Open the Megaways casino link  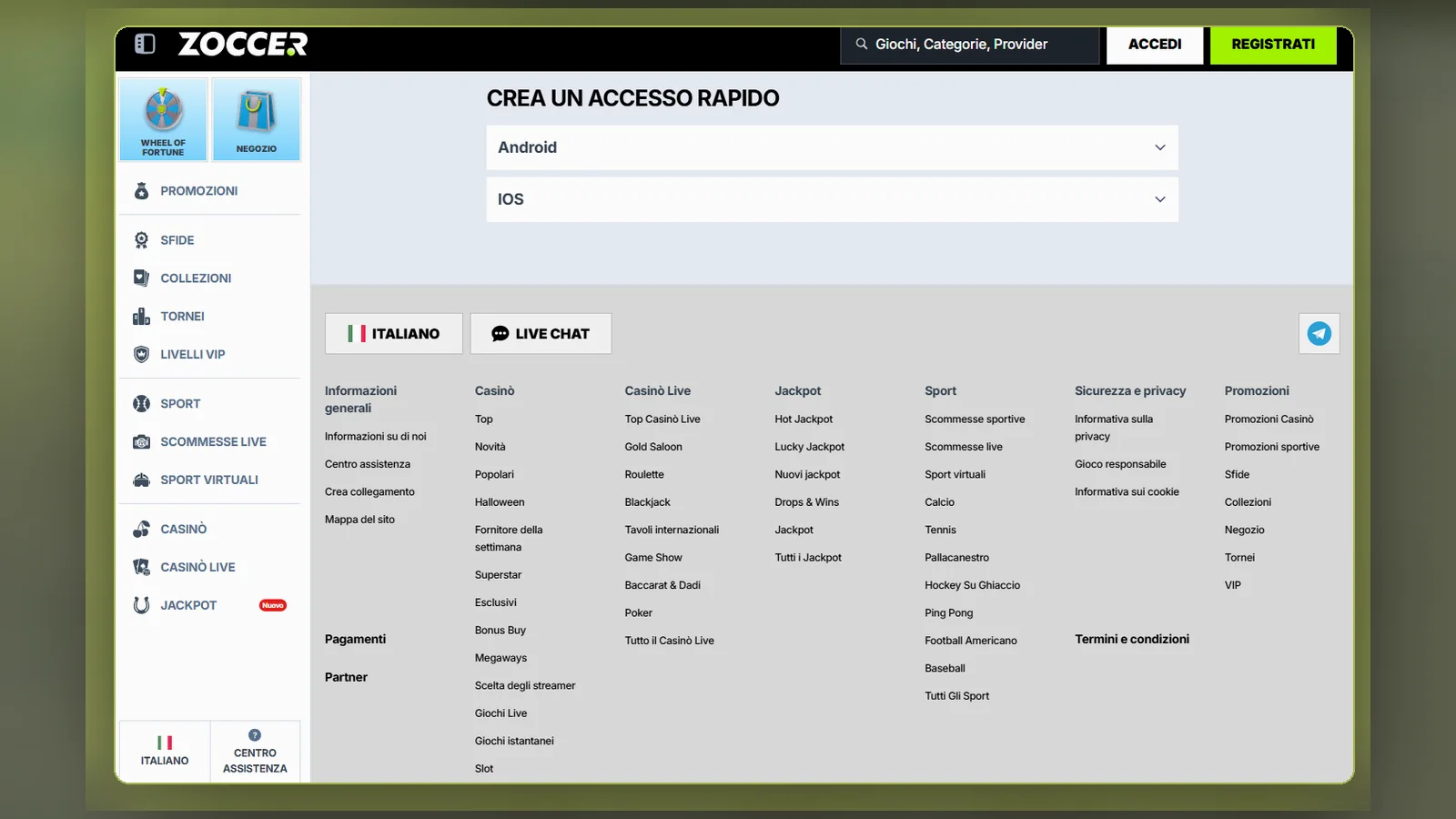point(500,658)
